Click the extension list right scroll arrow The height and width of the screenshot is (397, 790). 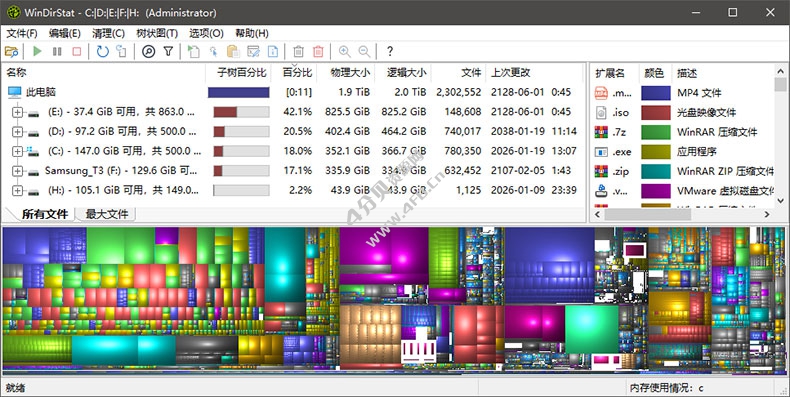click(x=767, y=215)
